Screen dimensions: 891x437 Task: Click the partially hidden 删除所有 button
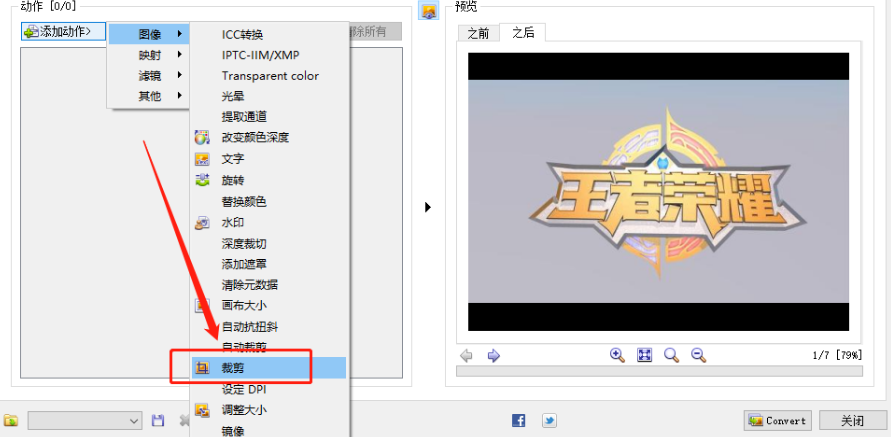tap(376, 31)
